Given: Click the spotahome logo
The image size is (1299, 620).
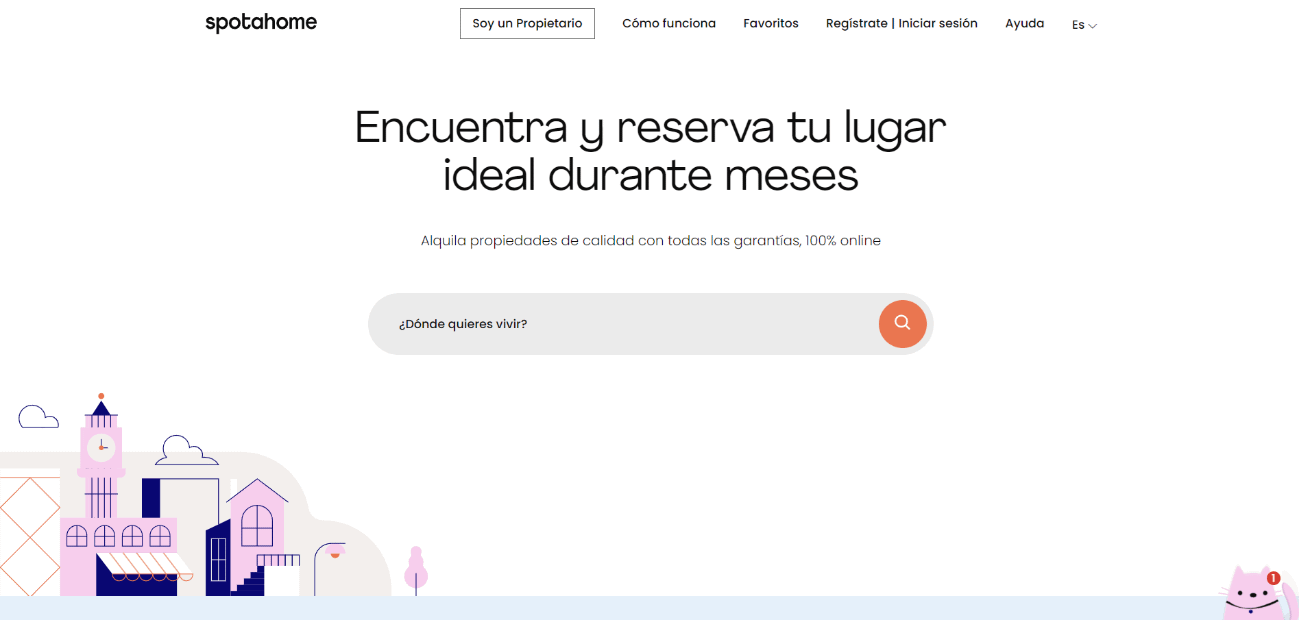Looking at the screenshot, I should (x=261, y=23).
